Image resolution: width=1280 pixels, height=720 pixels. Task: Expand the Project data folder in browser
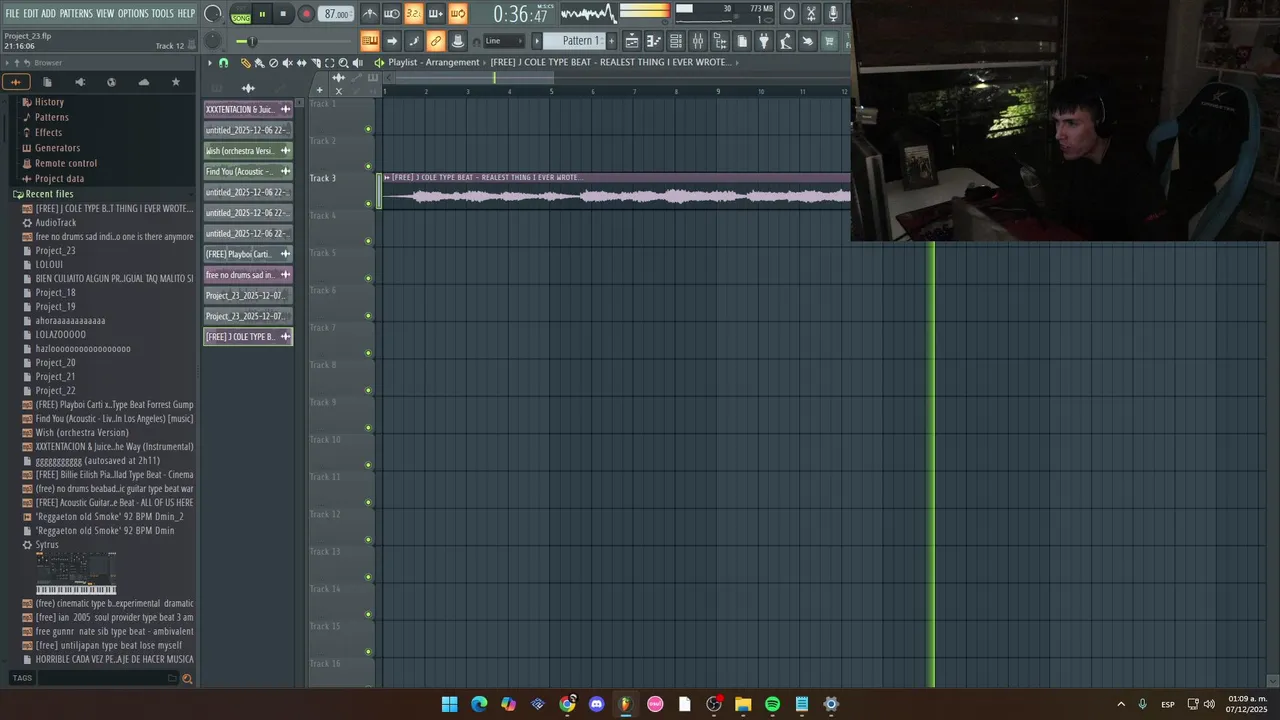coord(59,179)
